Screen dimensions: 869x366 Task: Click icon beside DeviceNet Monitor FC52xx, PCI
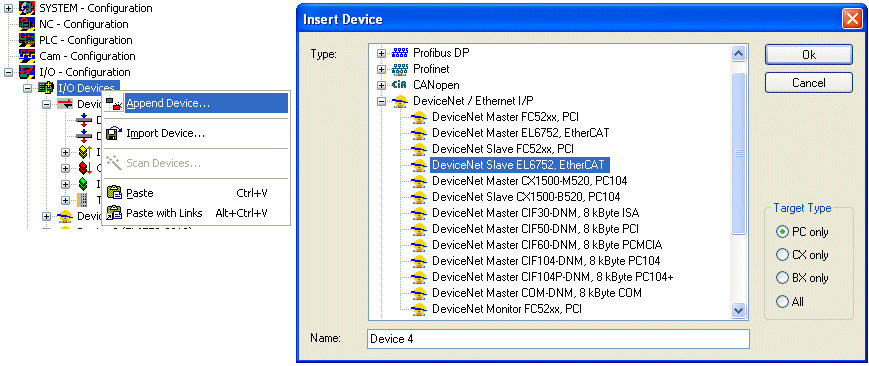click(x=420, y=309)
